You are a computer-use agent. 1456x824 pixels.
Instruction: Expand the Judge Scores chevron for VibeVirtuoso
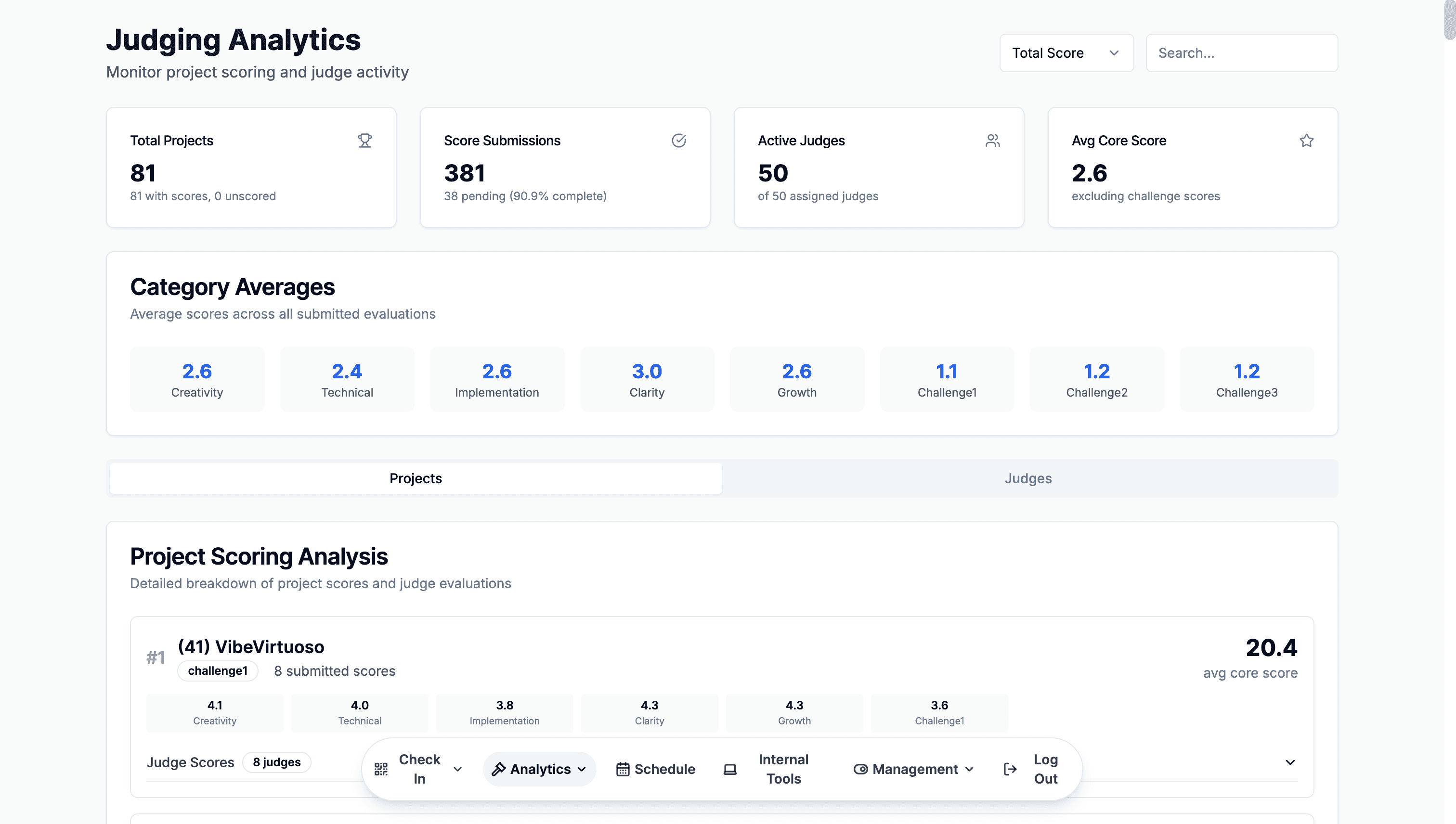click(1290, 762)
